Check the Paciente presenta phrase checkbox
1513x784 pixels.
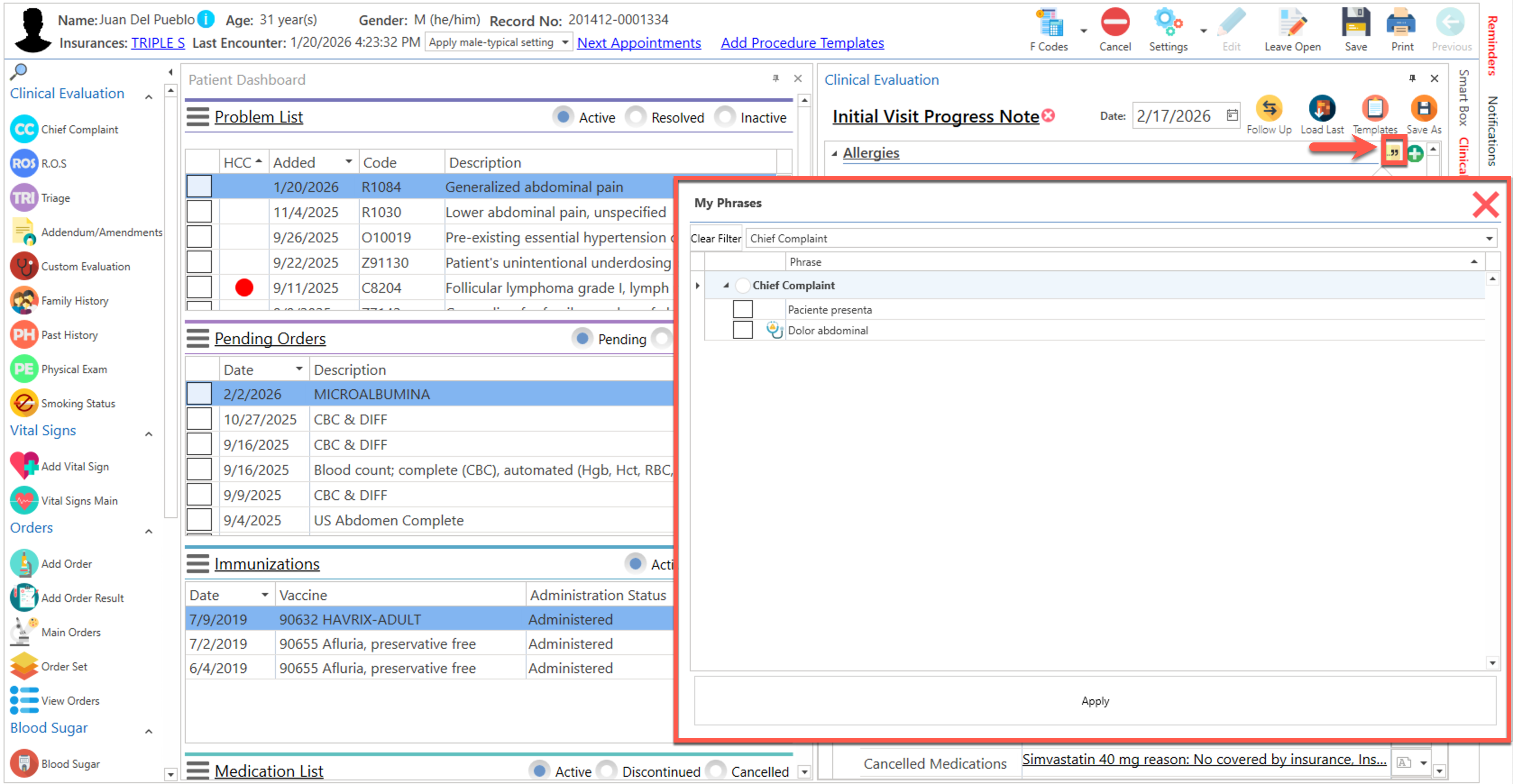click(x=743, y=309)
